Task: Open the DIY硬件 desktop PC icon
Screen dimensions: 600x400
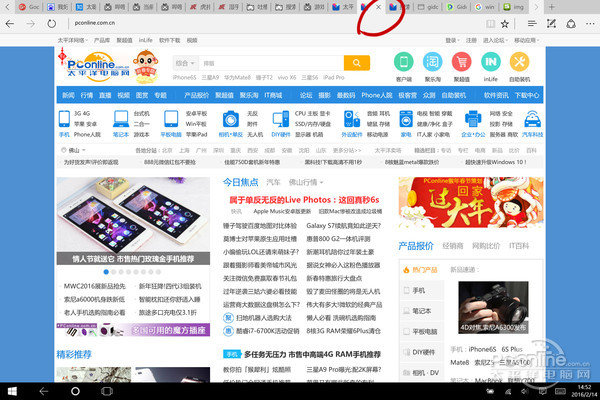Action: (x=280, y=119)
